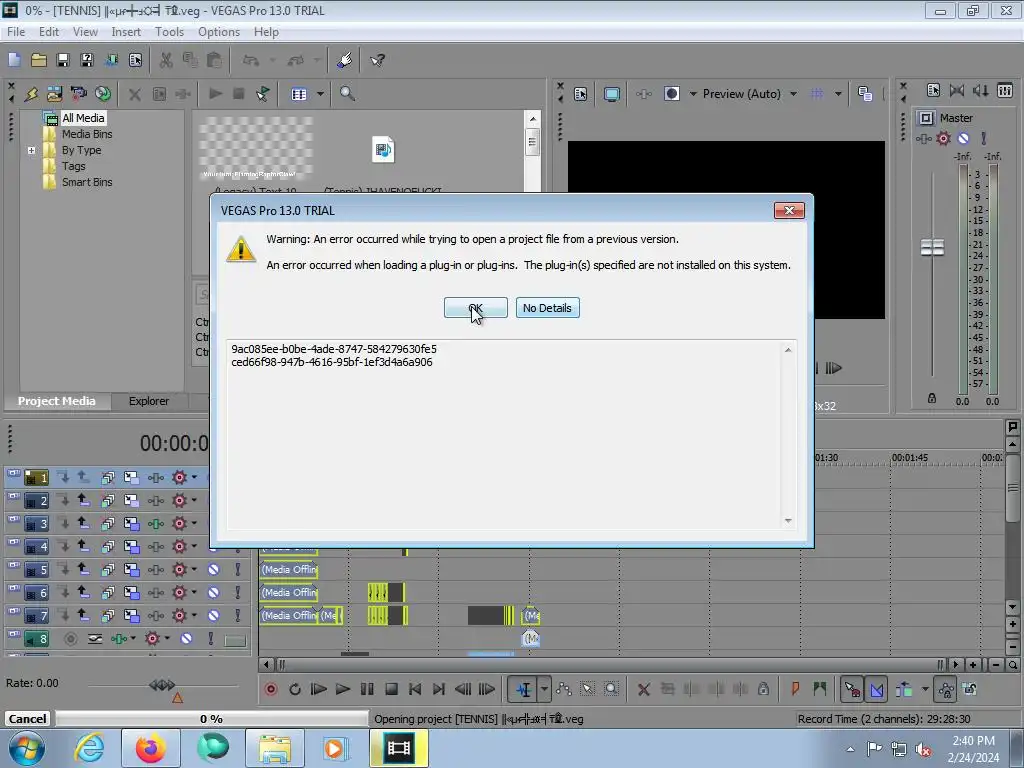Open Preview (Auto) quality dropdown
The height and width of the screenshot is (768, 1024).
[x=793, y=94]
